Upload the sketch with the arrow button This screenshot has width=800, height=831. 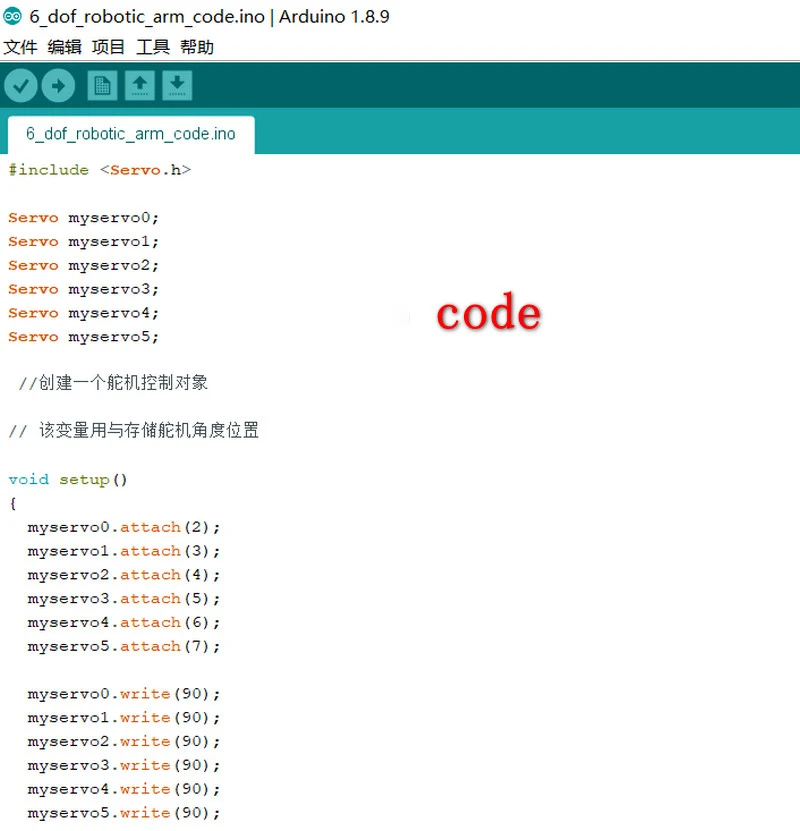click(58, 86)
